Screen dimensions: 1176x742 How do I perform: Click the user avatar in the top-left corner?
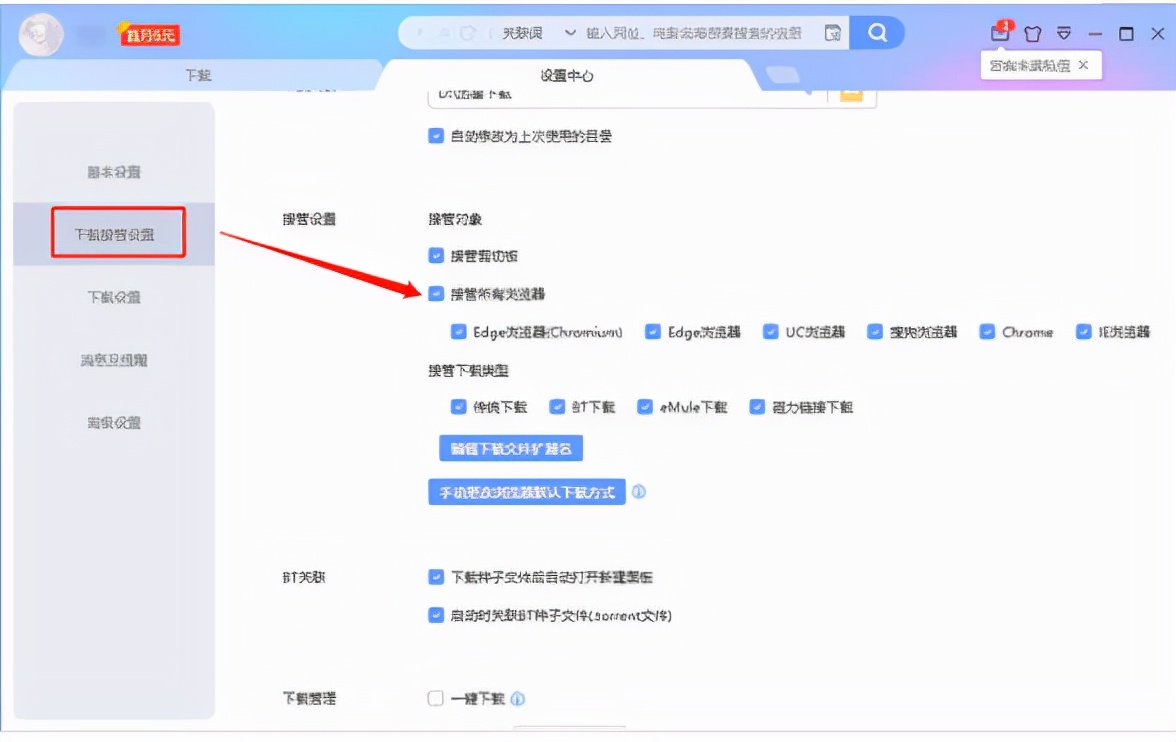tap(41, 31)
